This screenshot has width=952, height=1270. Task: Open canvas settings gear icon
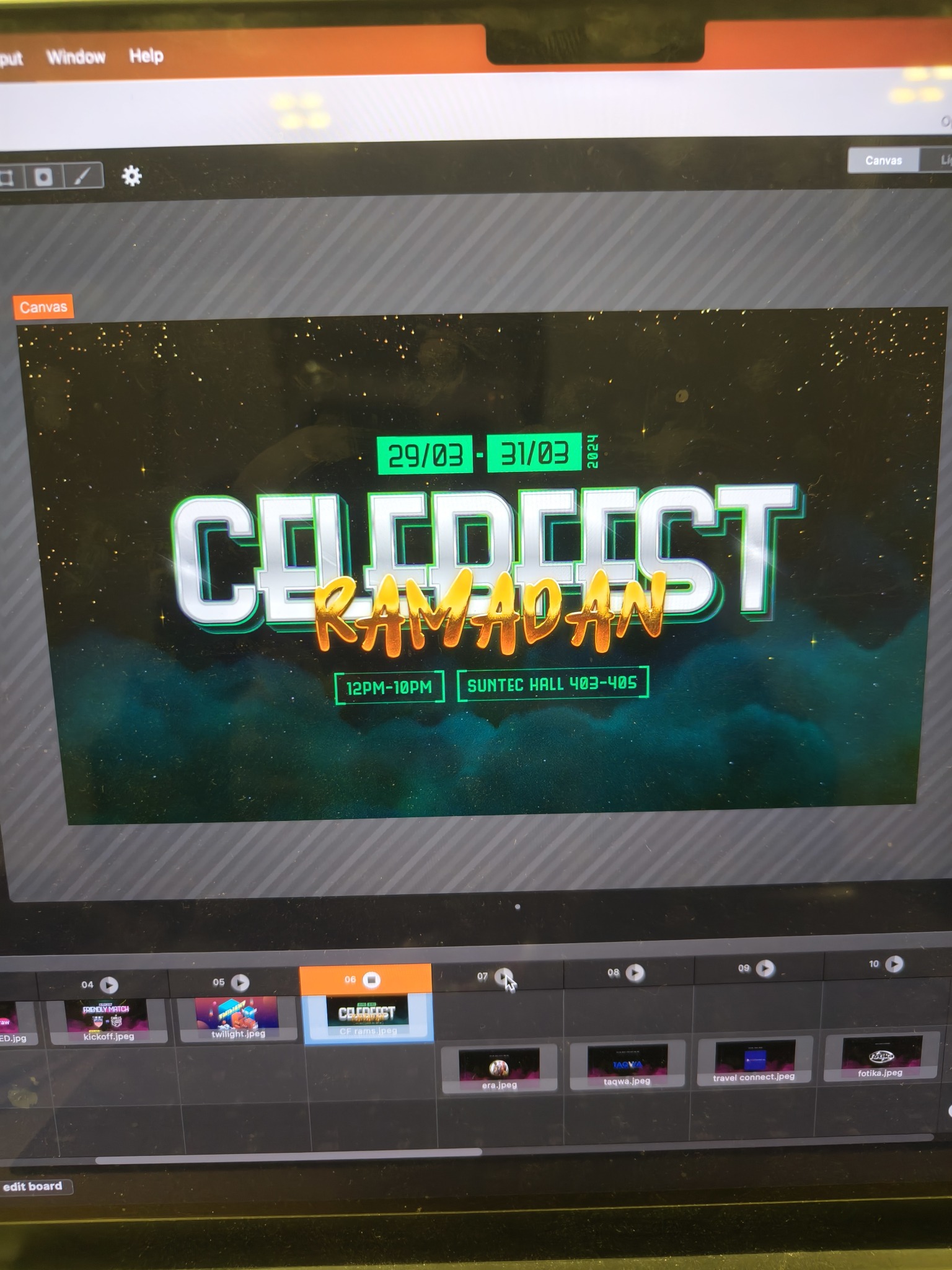pos(131,176)
